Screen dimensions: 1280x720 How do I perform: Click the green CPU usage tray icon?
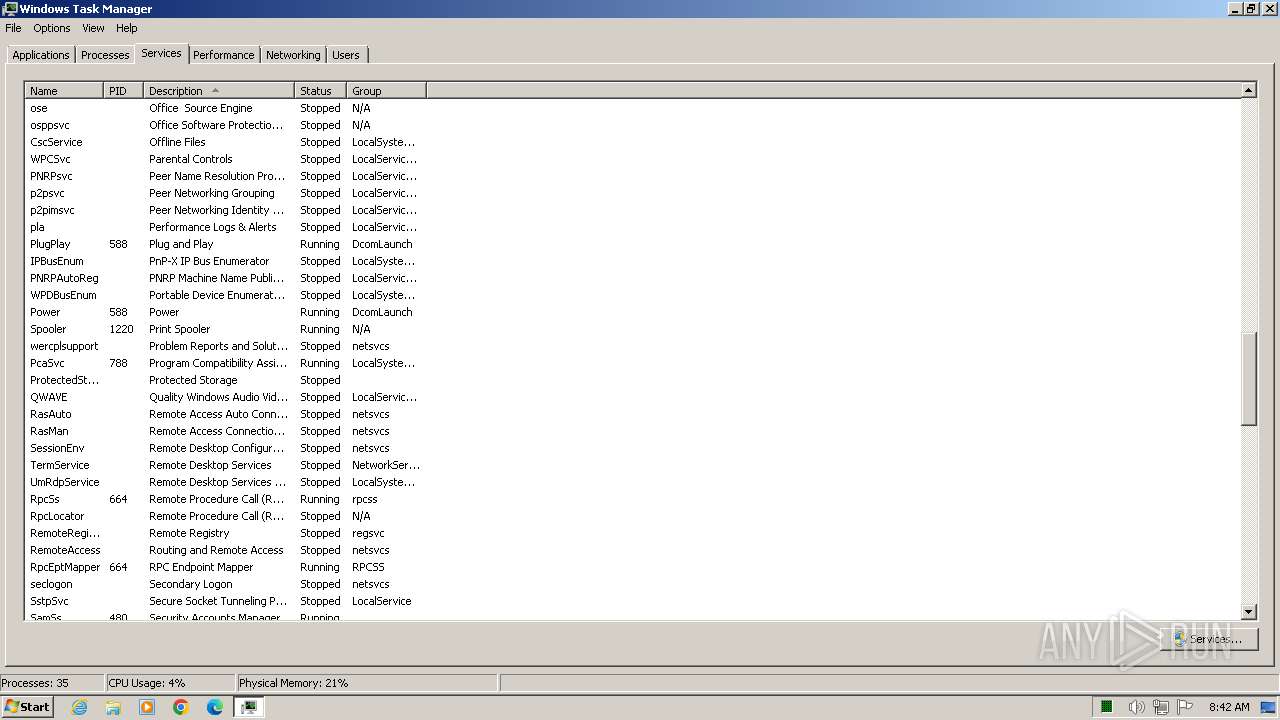click(1107, 707)
